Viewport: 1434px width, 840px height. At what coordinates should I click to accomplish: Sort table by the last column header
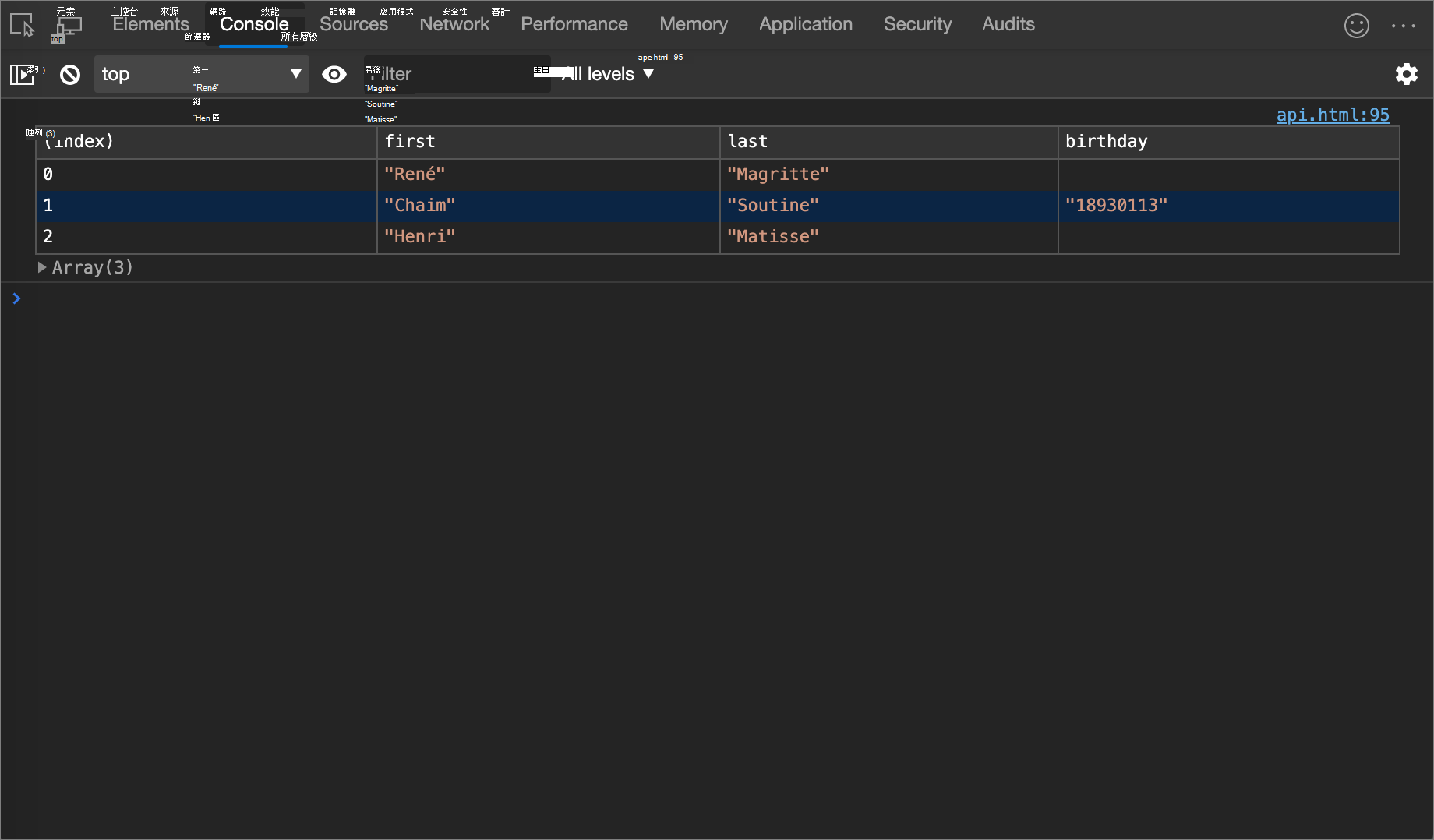889,142
